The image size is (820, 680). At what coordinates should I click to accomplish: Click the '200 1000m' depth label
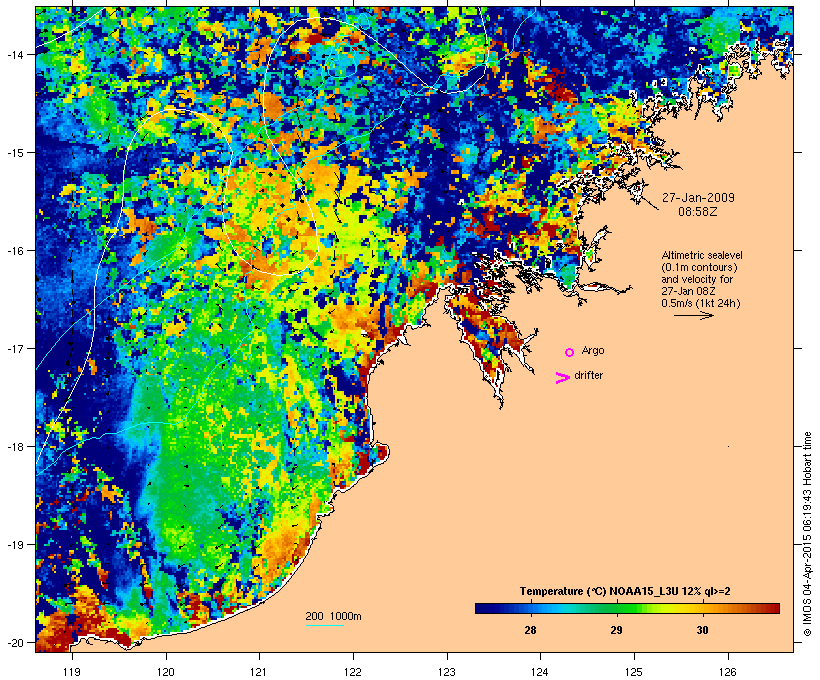[333, 616]
